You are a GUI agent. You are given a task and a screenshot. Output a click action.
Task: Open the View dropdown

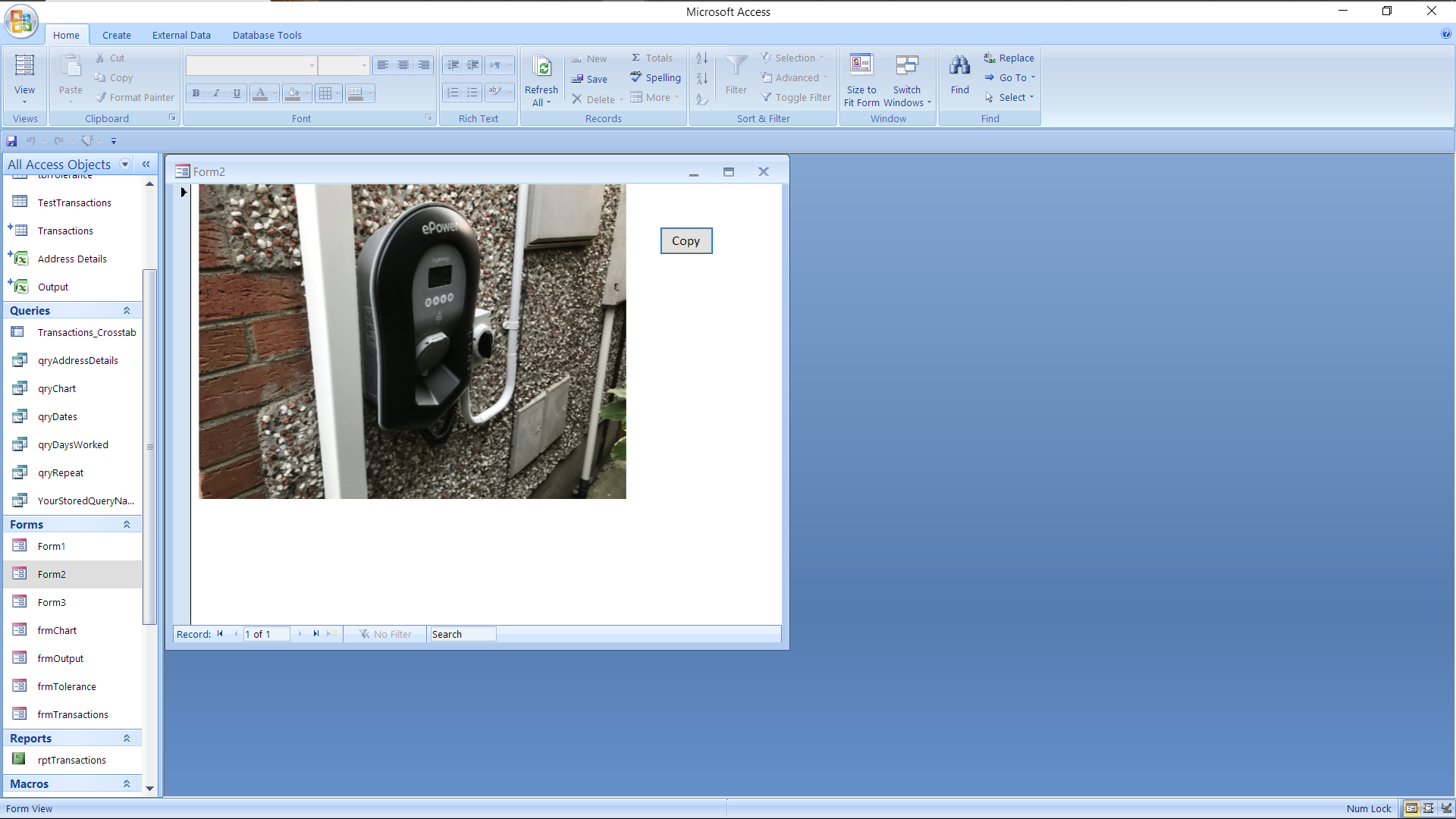(x=24, y=102)
